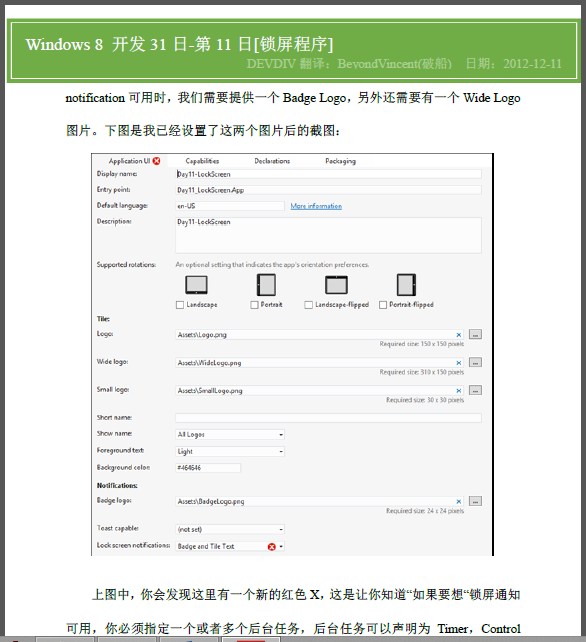The image size is (586, 642).
Task: Open the Lock screen notifications dropdown
Action: pos(230,547)
